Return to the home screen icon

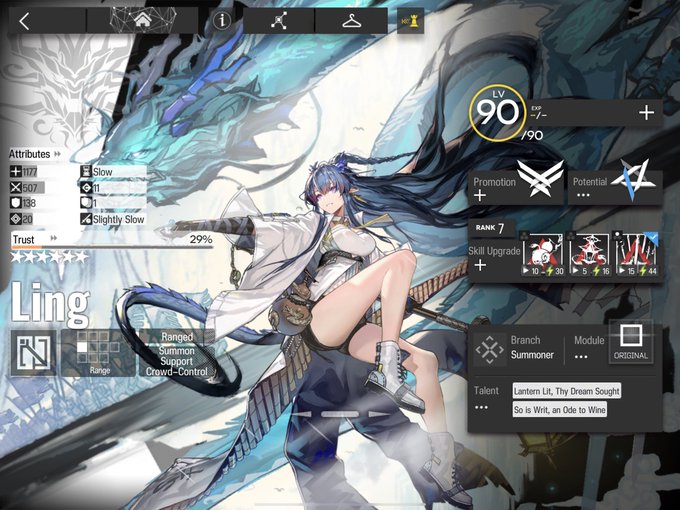point(142,20)
